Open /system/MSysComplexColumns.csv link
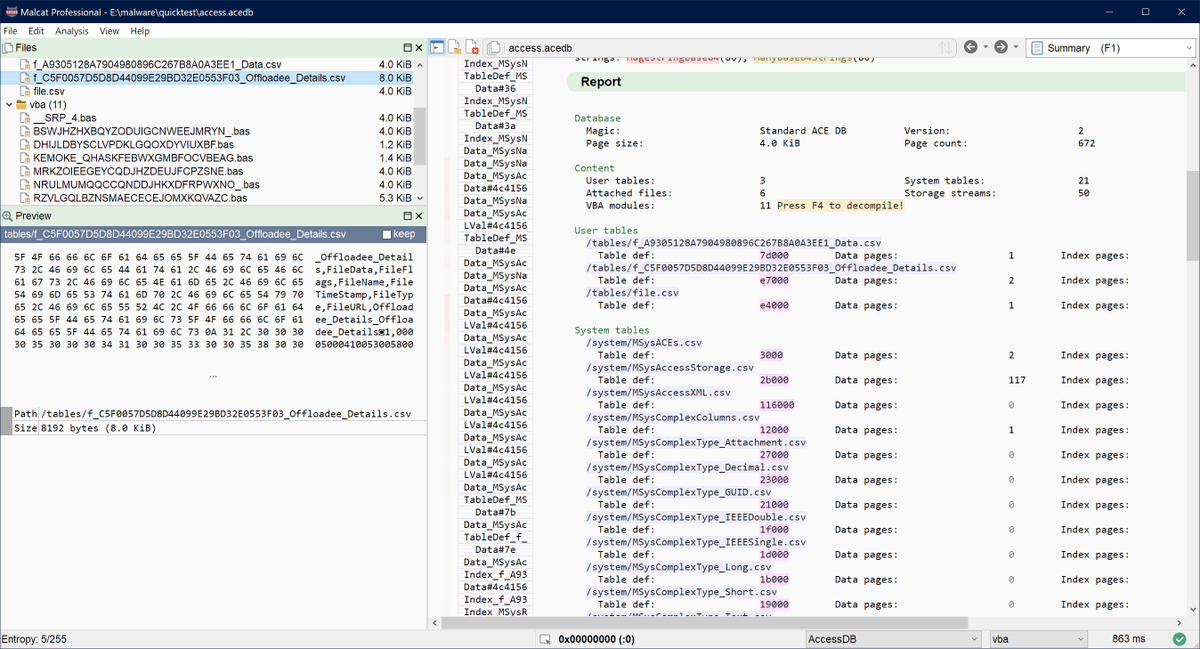This screenshot has height=649, width=1200. pyautogui.click(x=673, y=418)
